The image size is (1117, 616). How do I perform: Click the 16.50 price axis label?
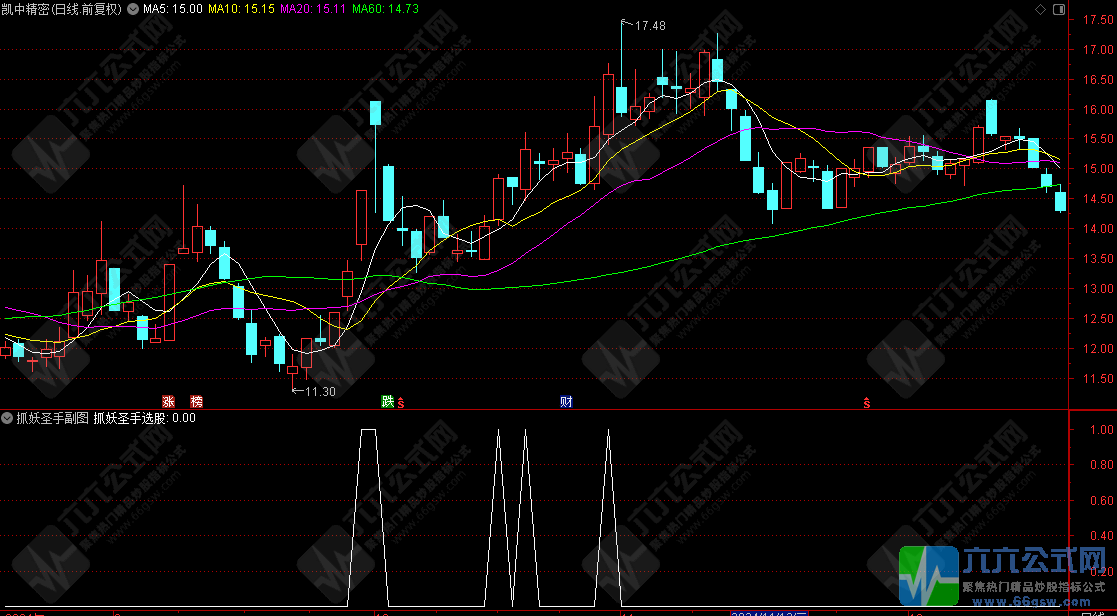[x=1096, y=80]
